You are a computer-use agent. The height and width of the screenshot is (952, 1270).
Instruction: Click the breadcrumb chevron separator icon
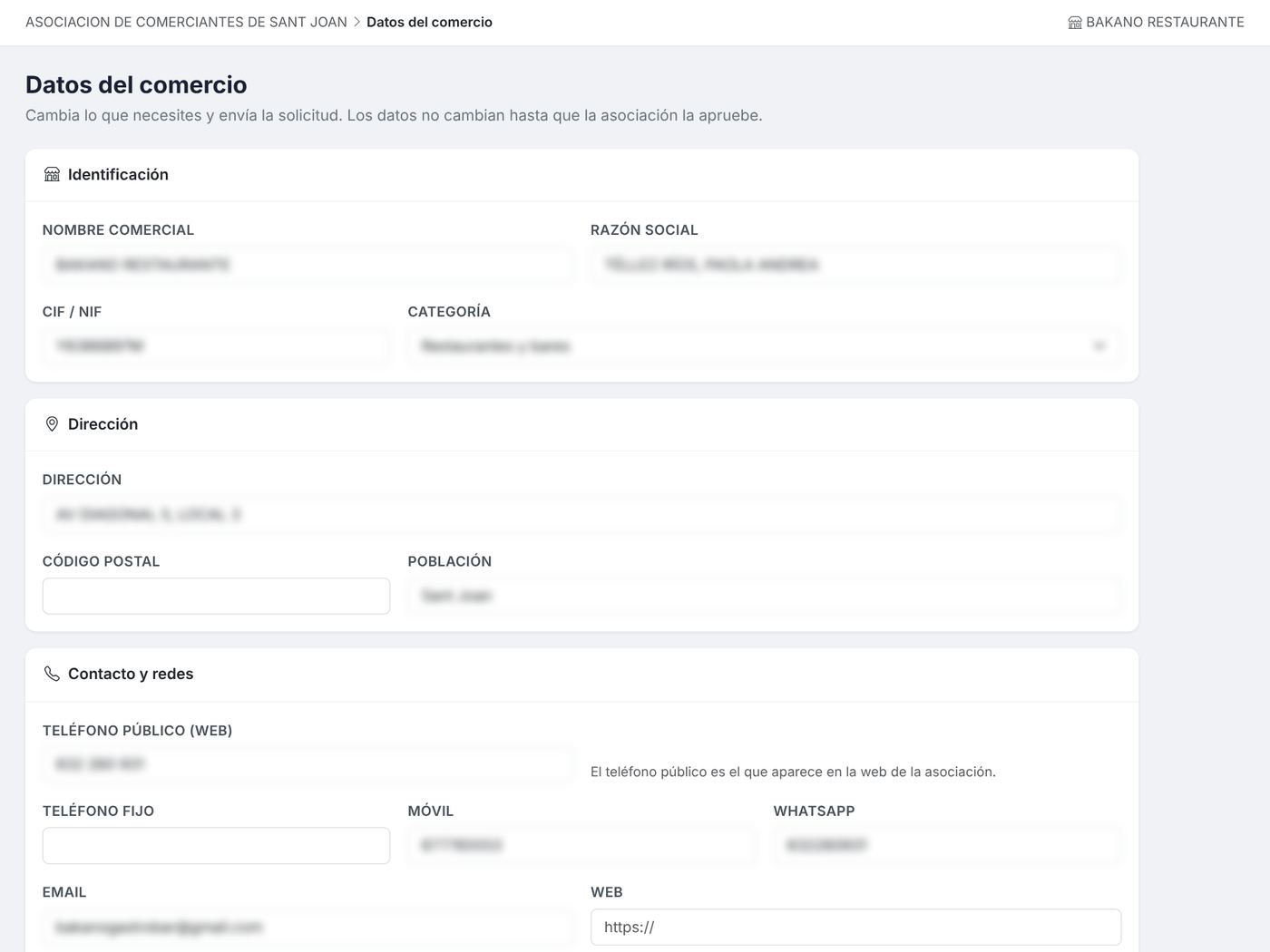tap(357, 22)
